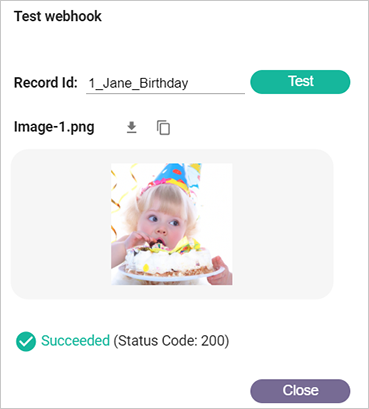Focus the Record Id input field
This screenshot has width=369, height=409.
tap(165, 83)
